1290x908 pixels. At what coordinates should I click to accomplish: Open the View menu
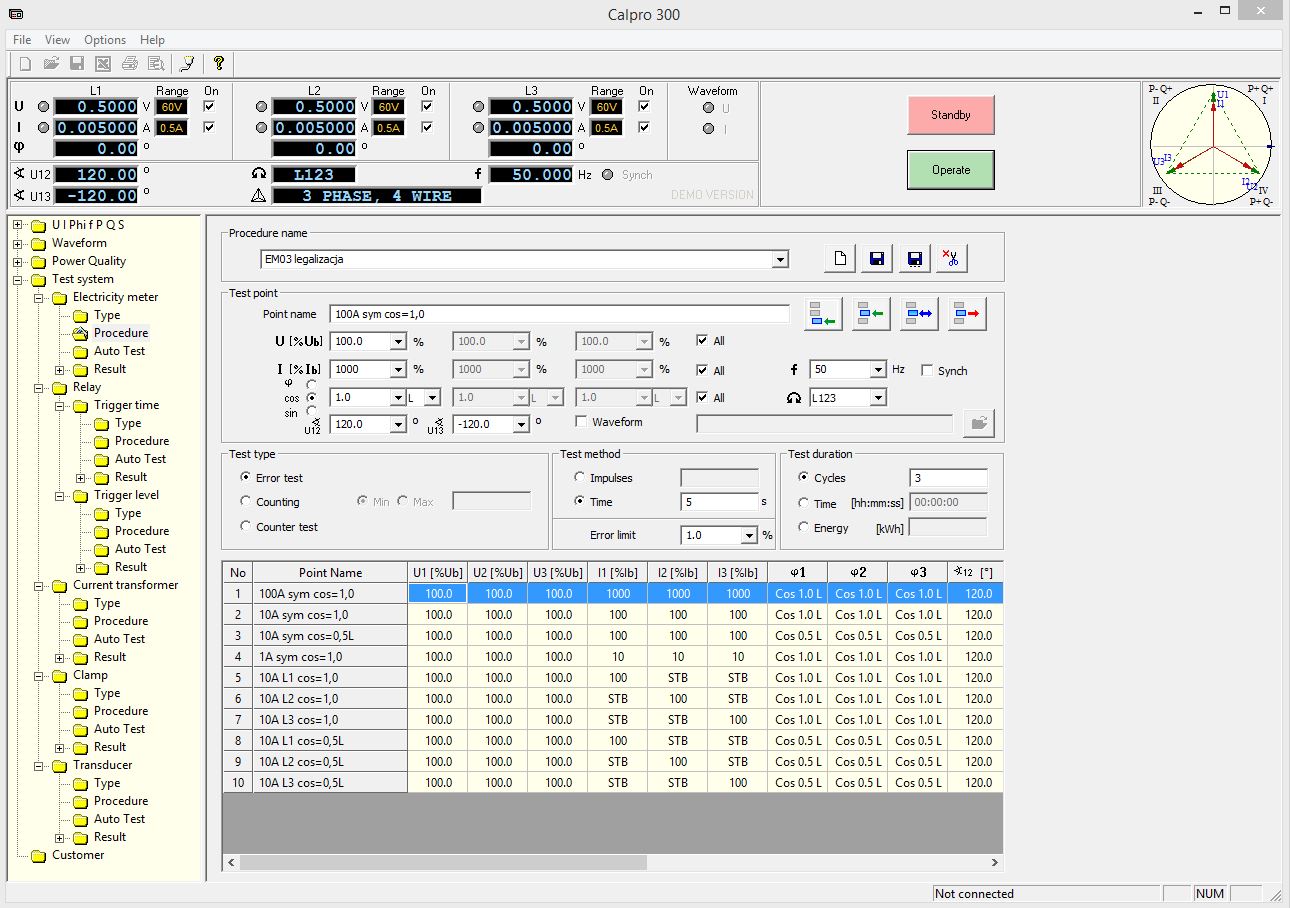58,40
